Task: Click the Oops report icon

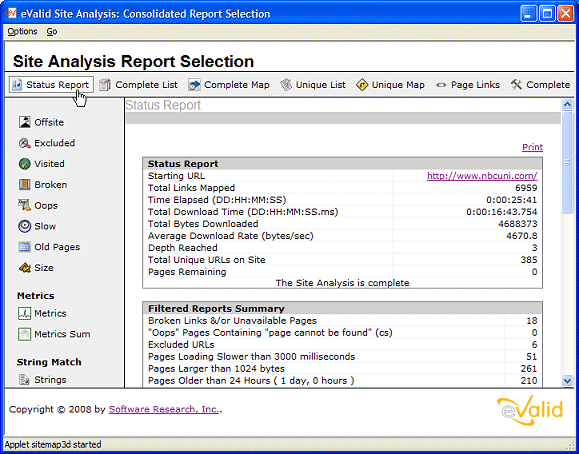Action: click(25, 205)
